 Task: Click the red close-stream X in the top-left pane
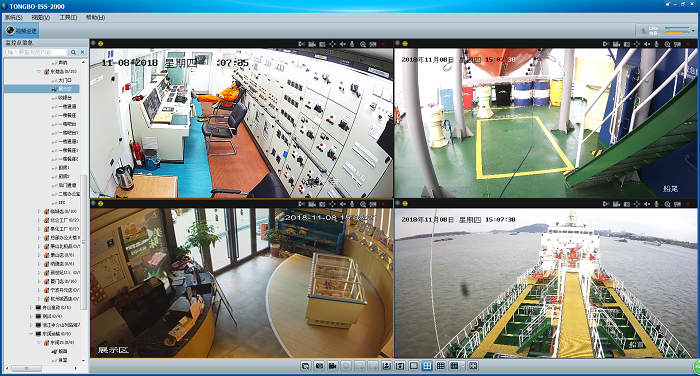383,44
